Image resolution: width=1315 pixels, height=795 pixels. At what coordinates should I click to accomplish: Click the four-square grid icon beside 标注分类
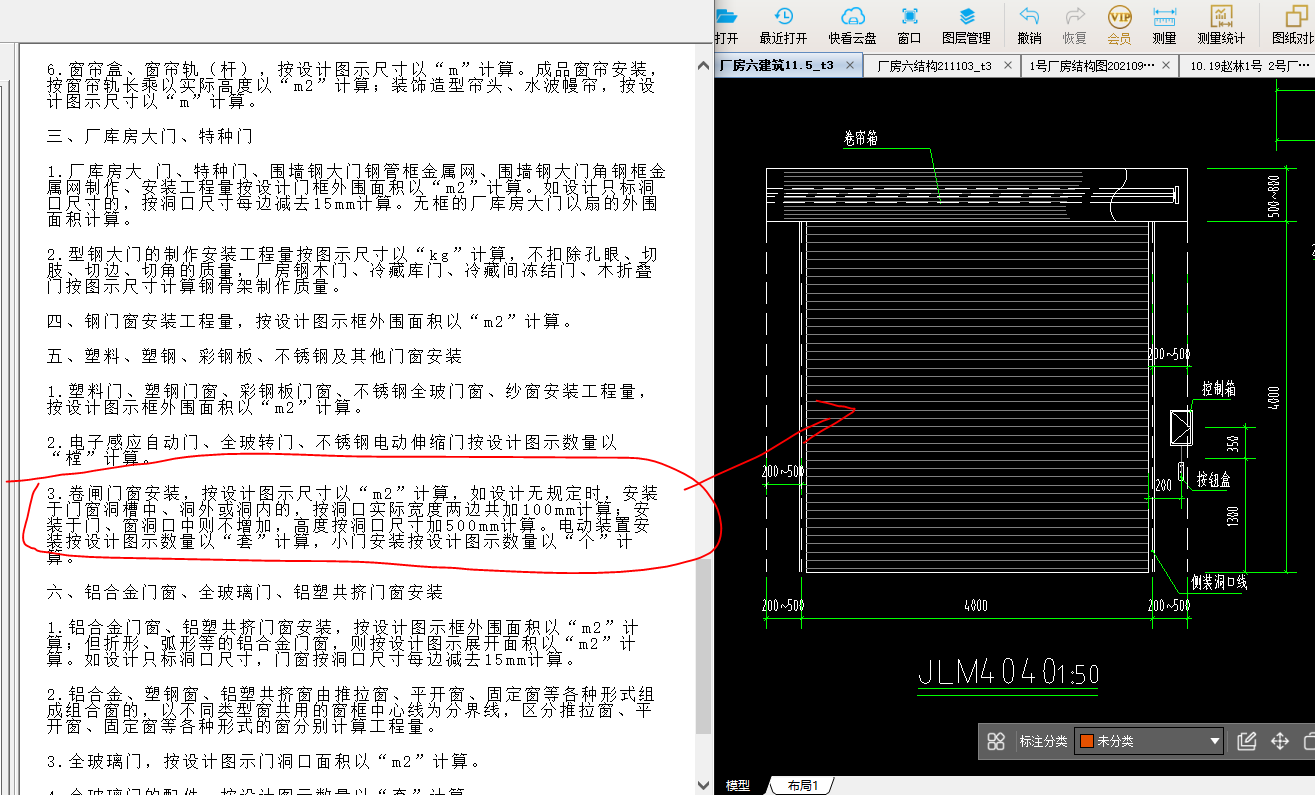[x=996, y=741]
